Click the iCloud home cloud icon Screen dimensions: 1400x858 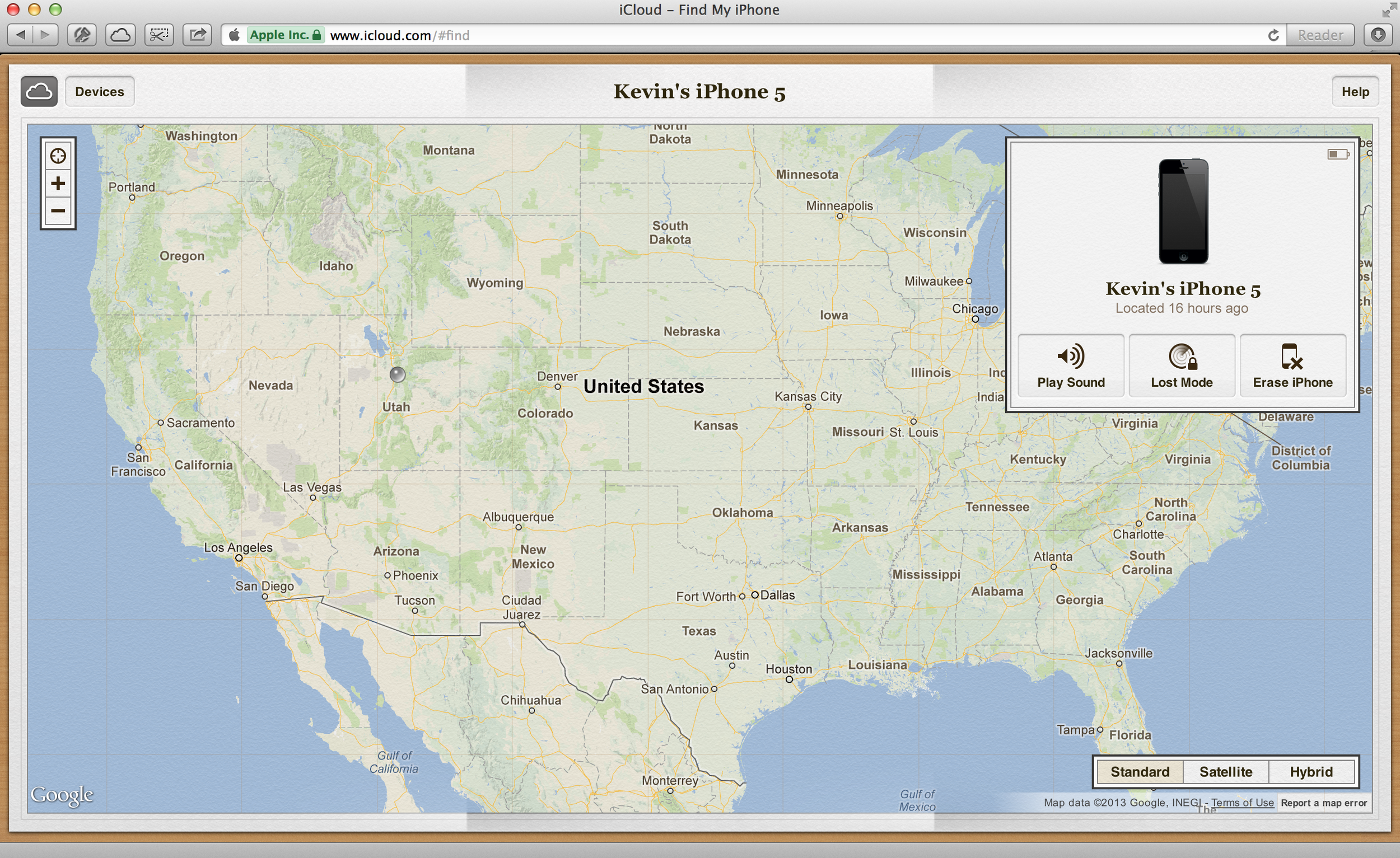[x=39, y=91]
